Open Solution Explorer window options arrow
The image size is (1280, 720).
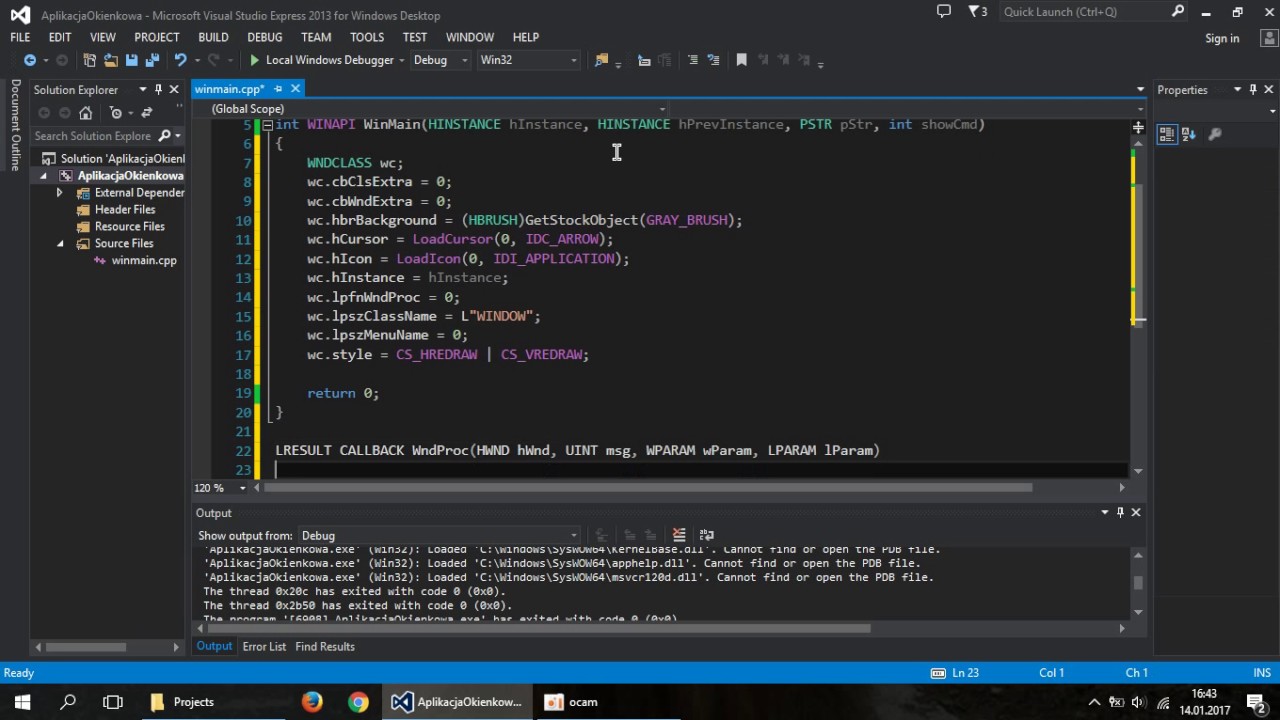click(142, 89)
